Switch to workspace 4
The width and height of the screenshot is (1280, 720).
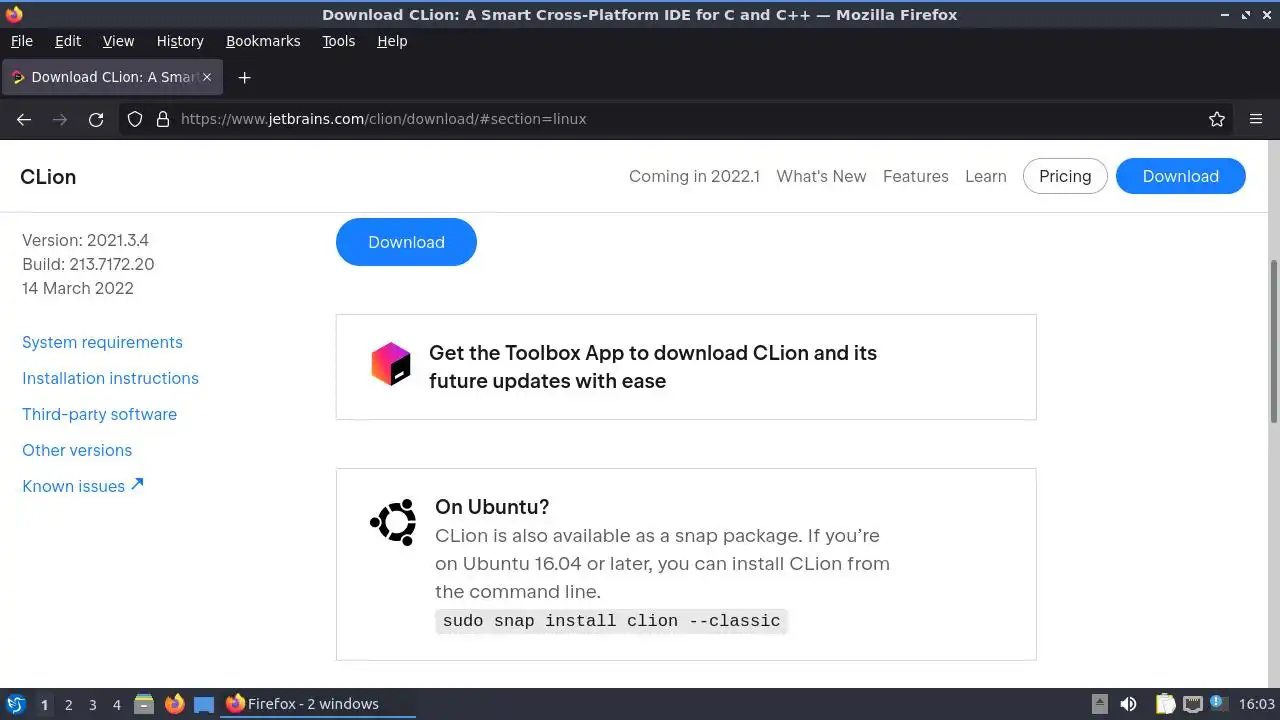[116, 705]
